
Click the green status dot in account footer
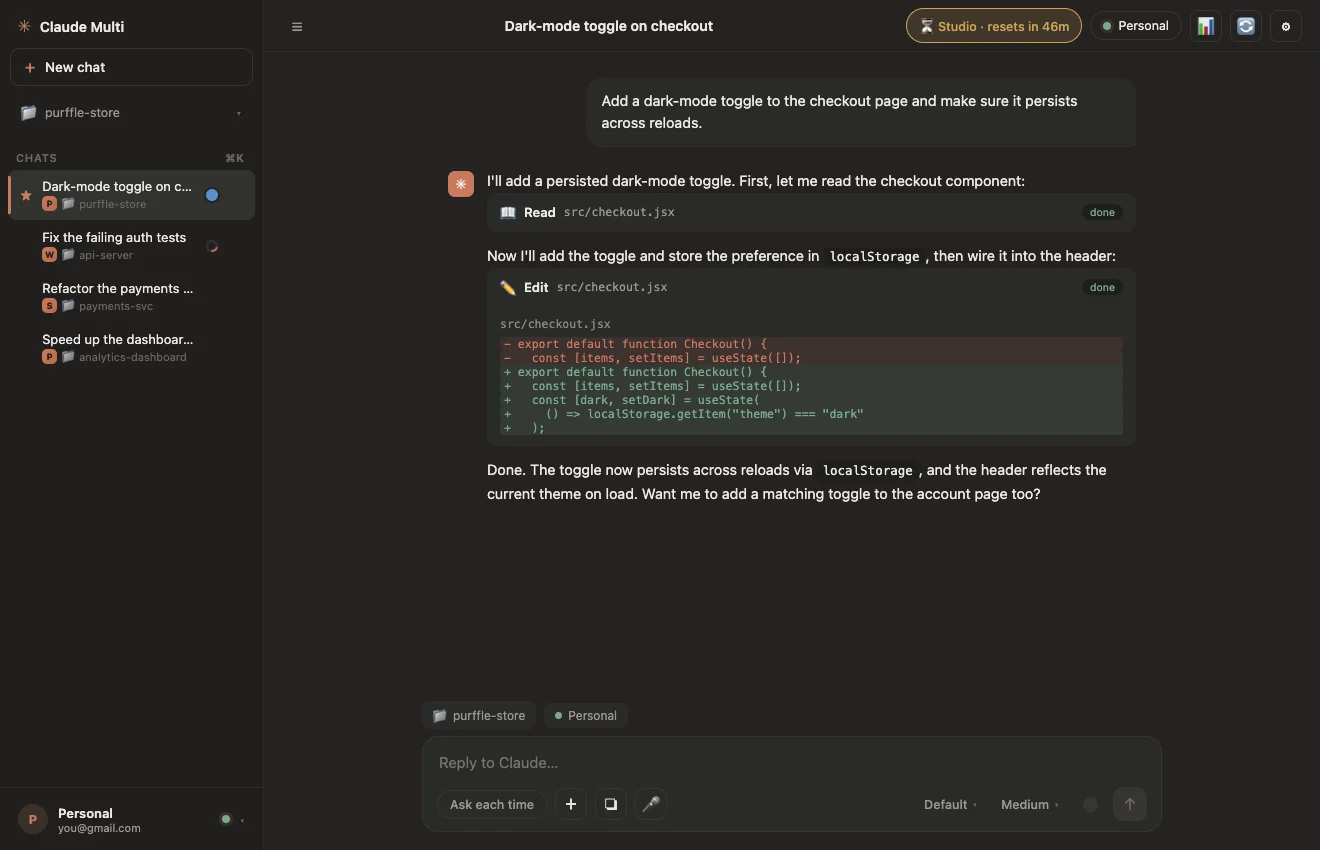226,820
